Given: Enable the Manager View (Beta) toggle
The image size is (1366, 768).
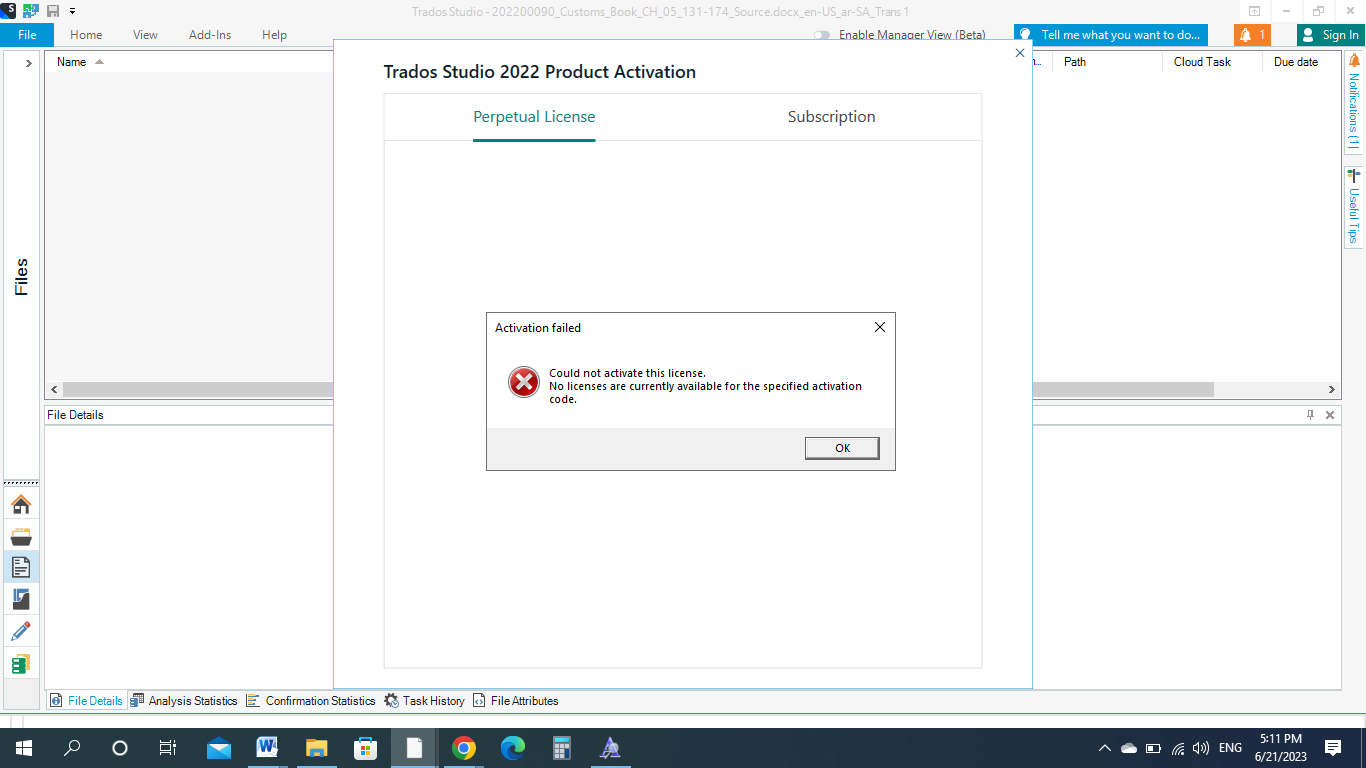Looking at the screenshot, I should click(x=822, y=33).
